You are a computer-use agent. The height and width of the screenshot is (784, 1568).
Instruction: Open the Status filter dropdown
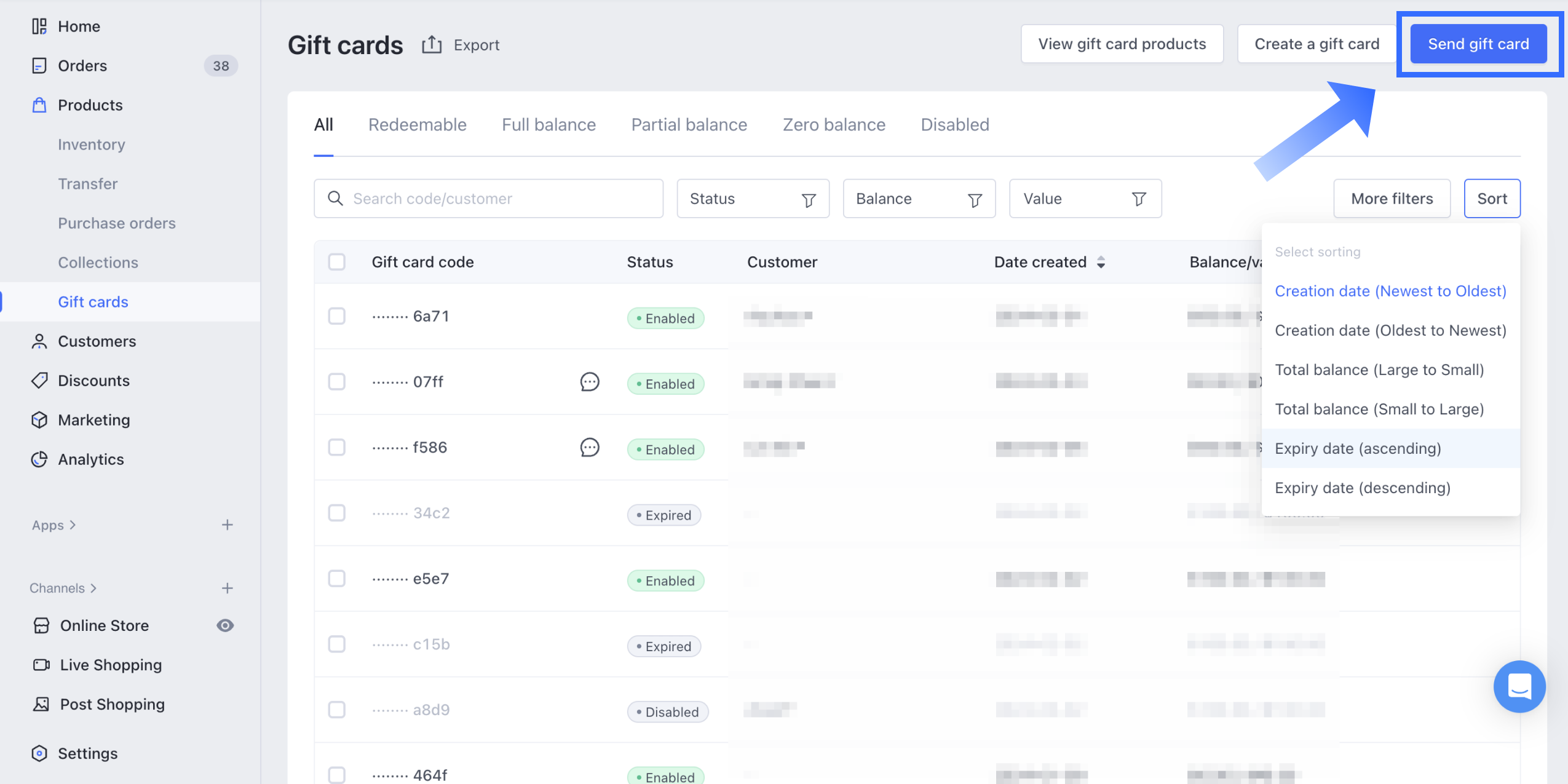click(x=753, y=199)
